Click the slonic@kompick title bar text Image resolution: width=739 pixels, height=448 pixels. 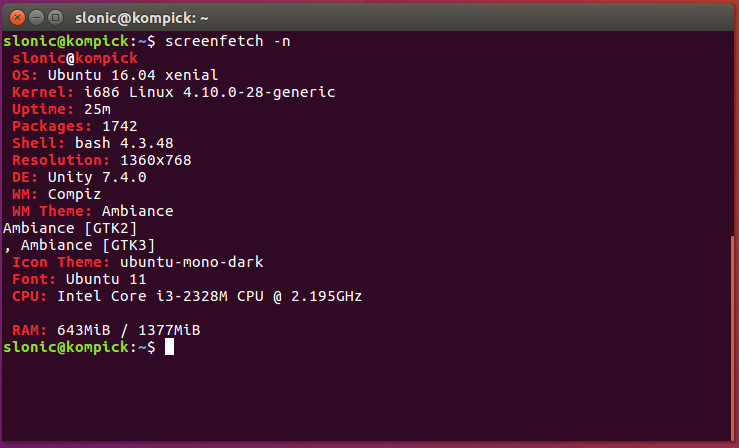tap(140, 16)
